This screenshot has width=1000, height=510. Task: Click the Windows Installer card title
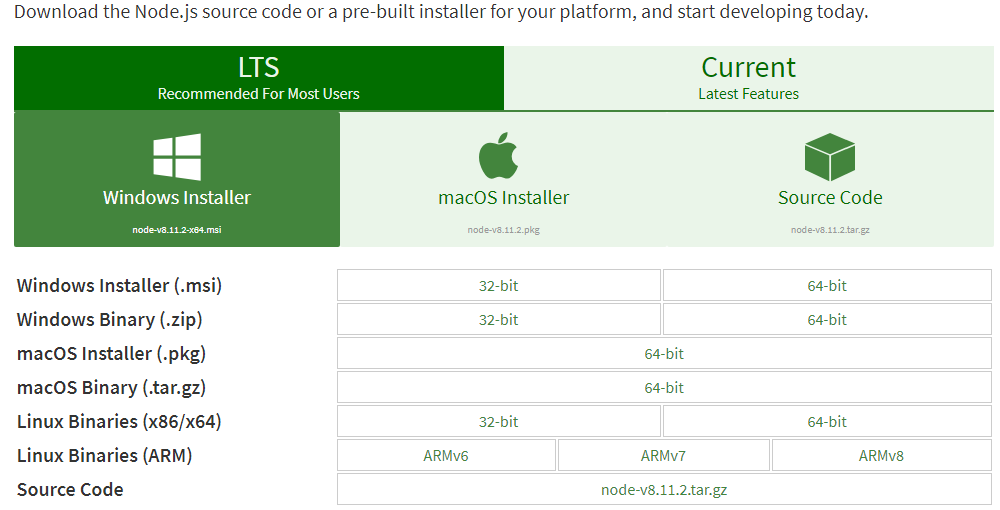click(x=177, y=198)
